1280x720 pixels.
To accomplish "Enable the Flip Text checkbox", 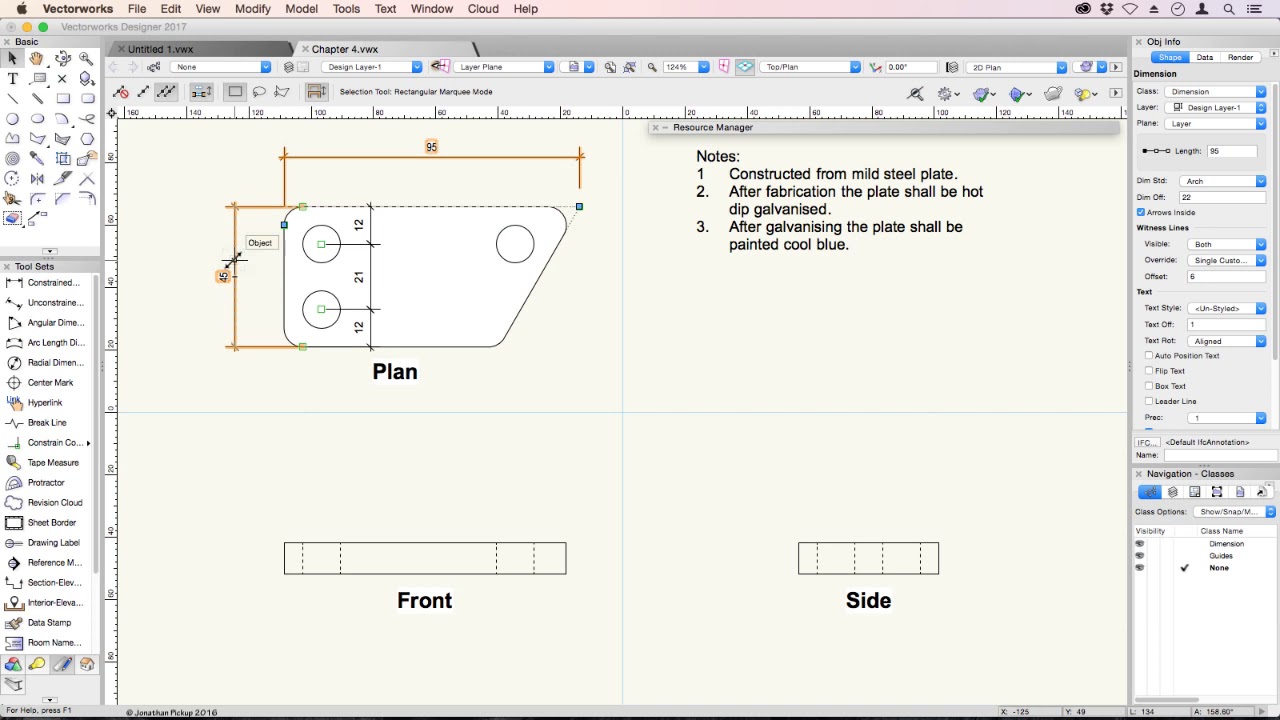I will click(1148, 371).
